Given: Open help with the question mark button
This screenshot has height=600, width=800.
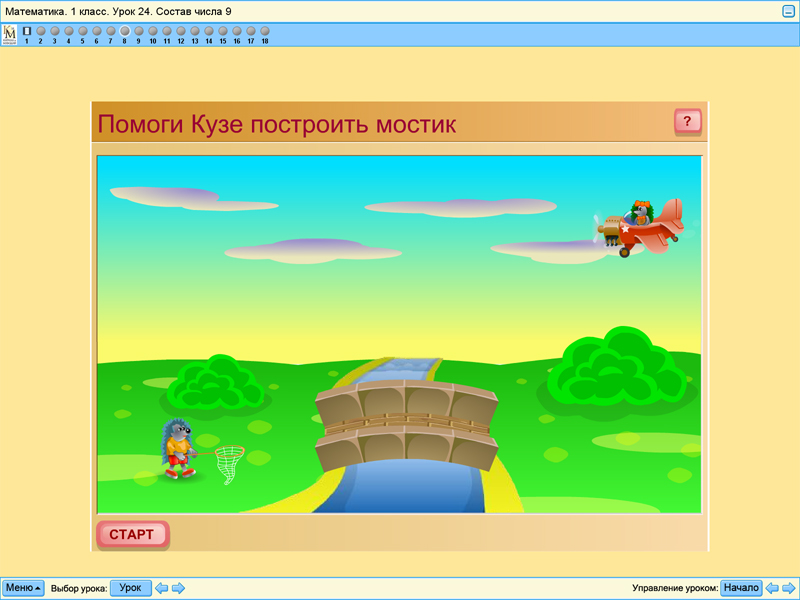Looking at the screenshot, I should pyautogui.click(x=686, y=121).
